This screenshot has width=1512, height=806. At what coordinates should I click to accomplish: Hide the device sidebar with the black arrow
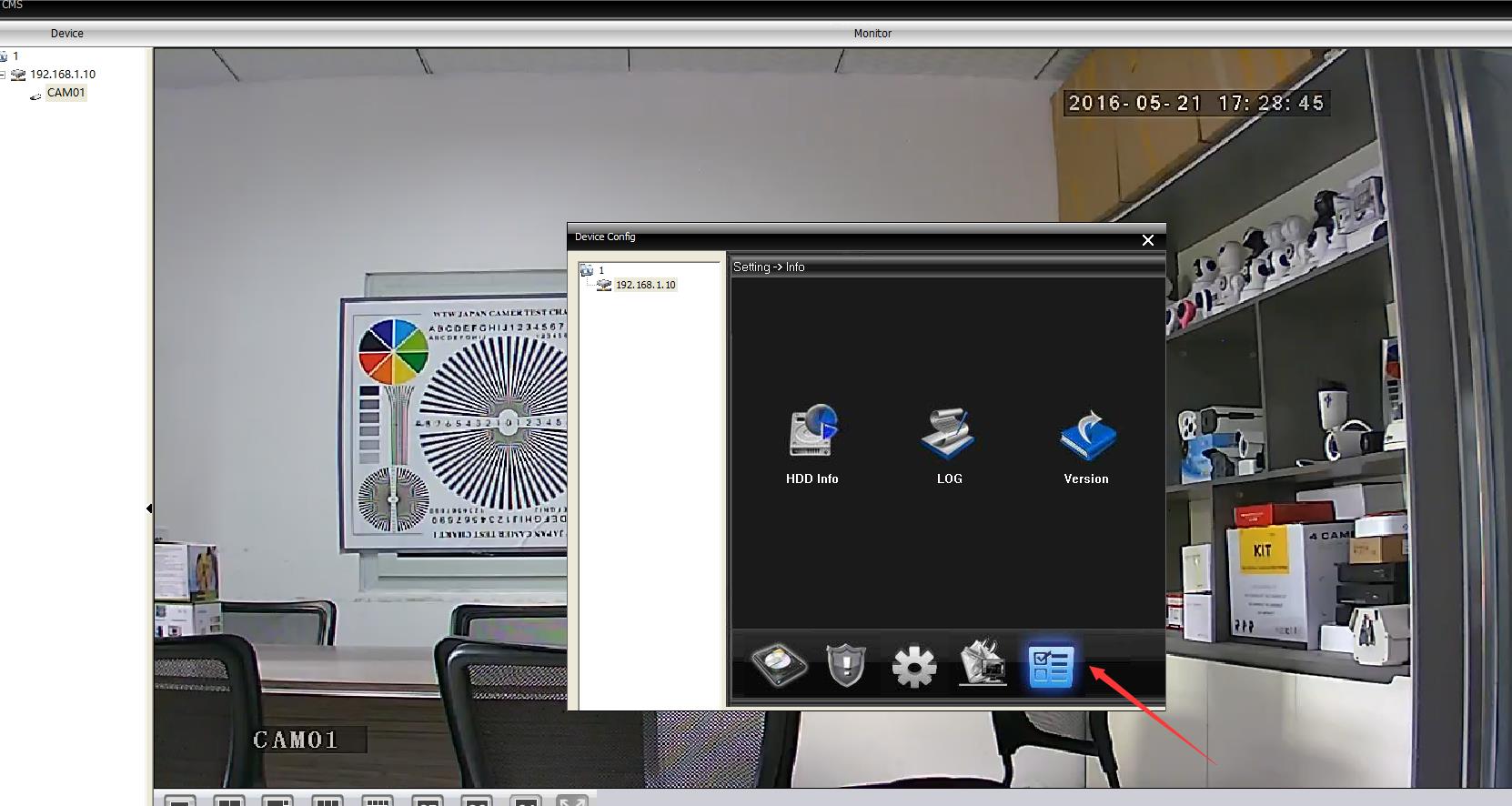click(x=149, y=509)
